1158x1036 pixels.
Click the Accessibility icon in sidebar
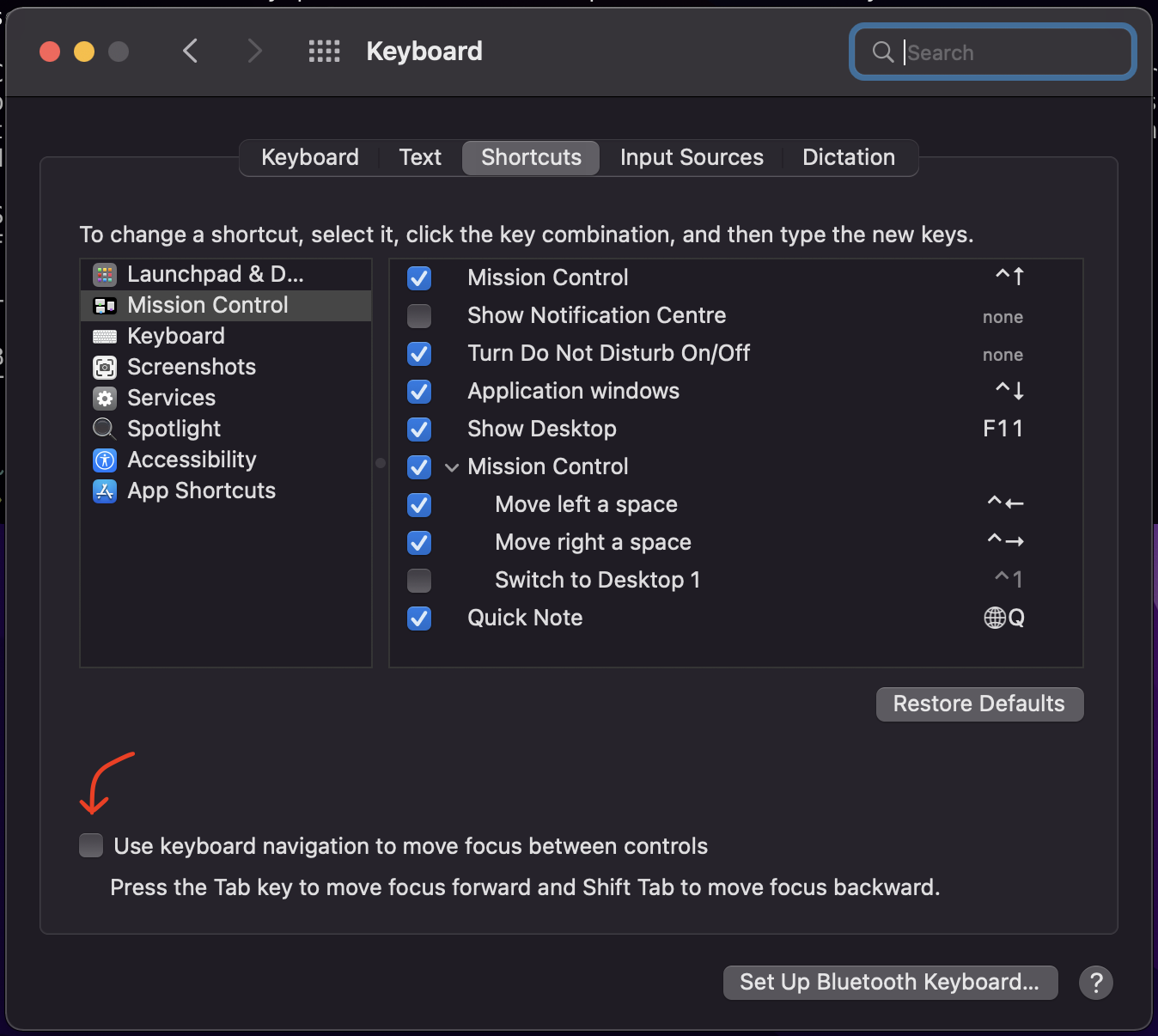[105, 460]
